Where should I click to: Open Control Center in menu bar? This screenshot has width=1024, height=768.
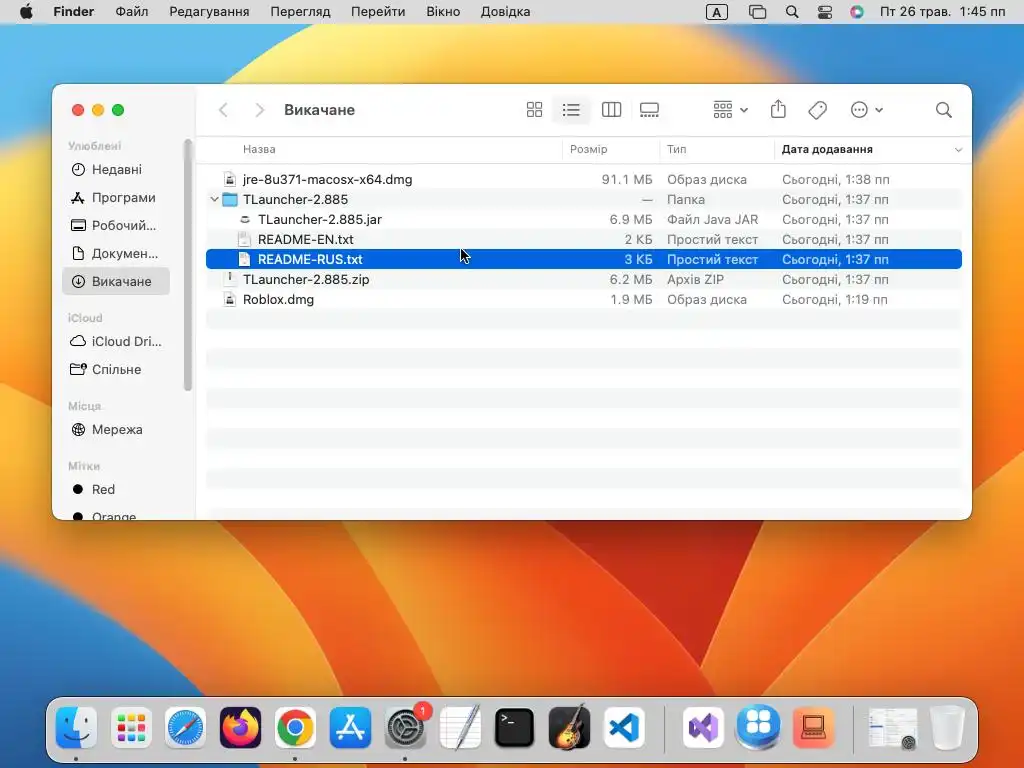point(825,12)
